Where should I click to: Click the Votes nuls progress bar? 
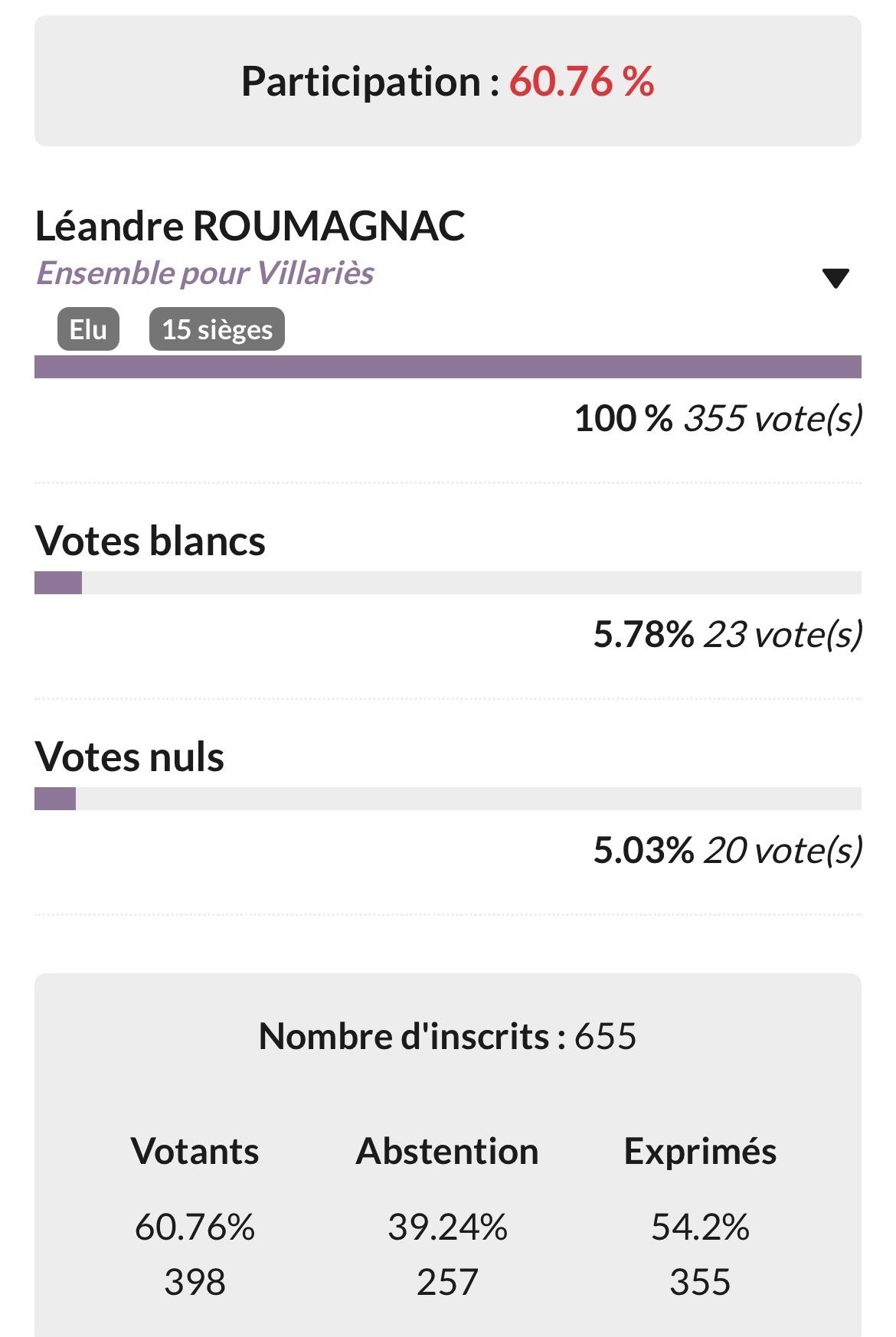tap(447, 799)
